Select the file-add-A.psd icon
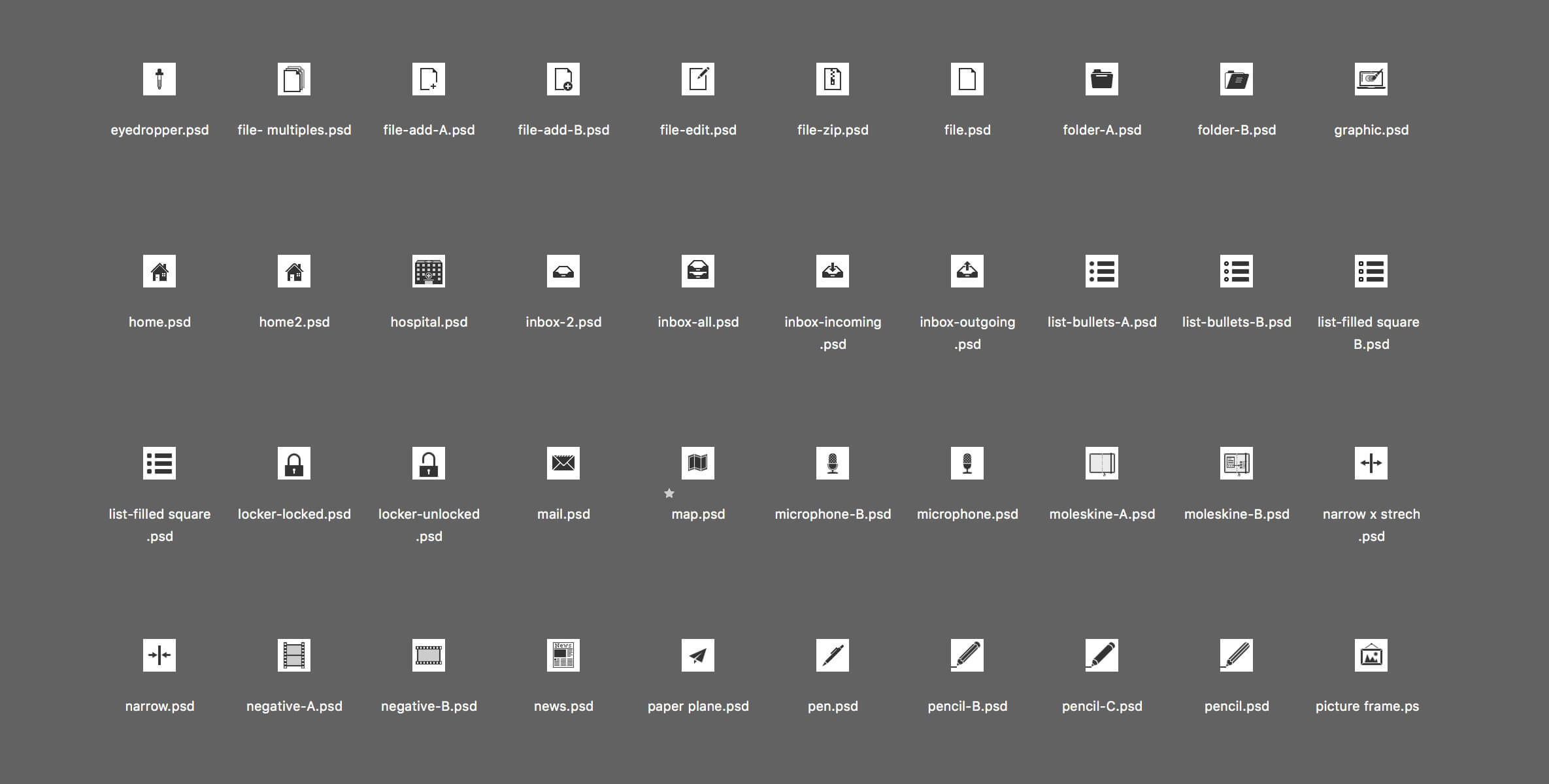 (429, 79)
